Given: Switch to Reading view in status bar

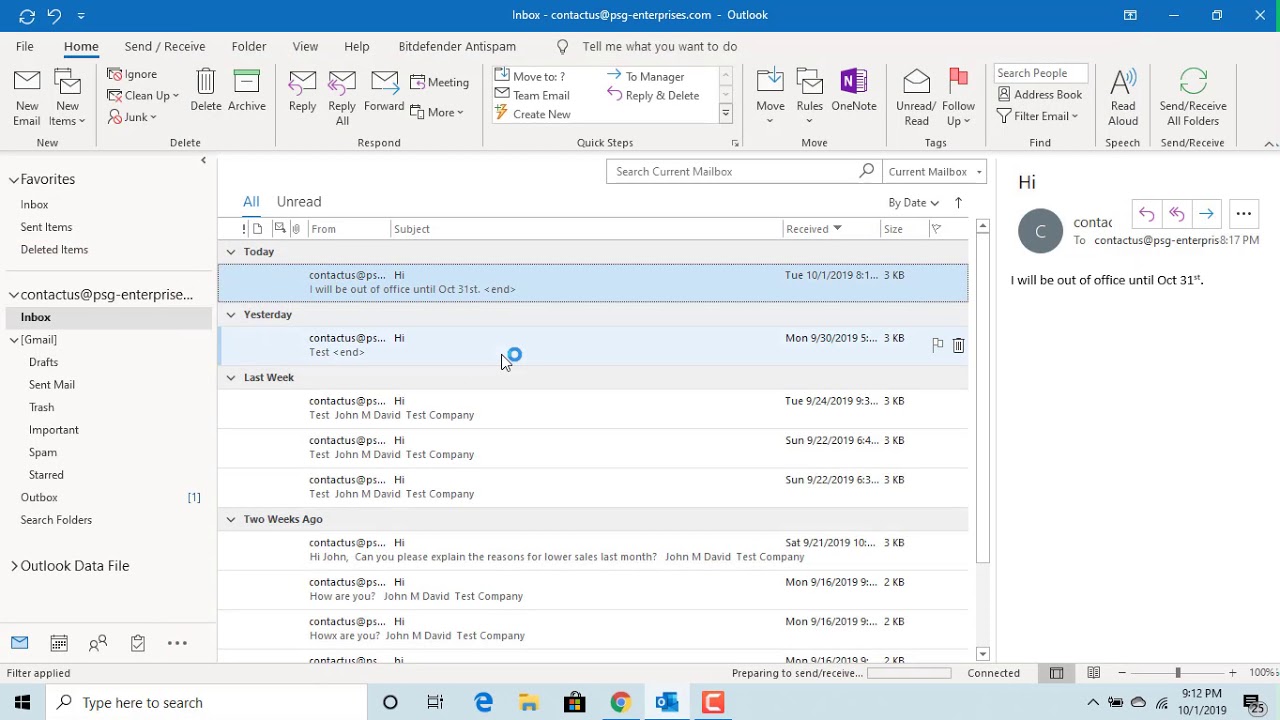Looking at the screenshot, I should (x=1094, y=673).
